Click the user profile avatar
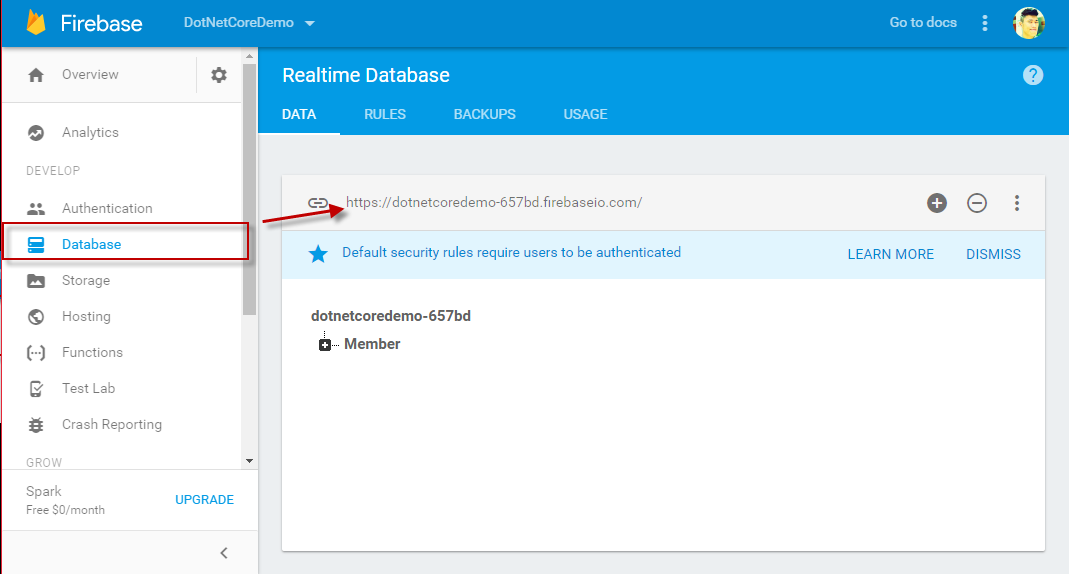 [x=1029, y=23]
